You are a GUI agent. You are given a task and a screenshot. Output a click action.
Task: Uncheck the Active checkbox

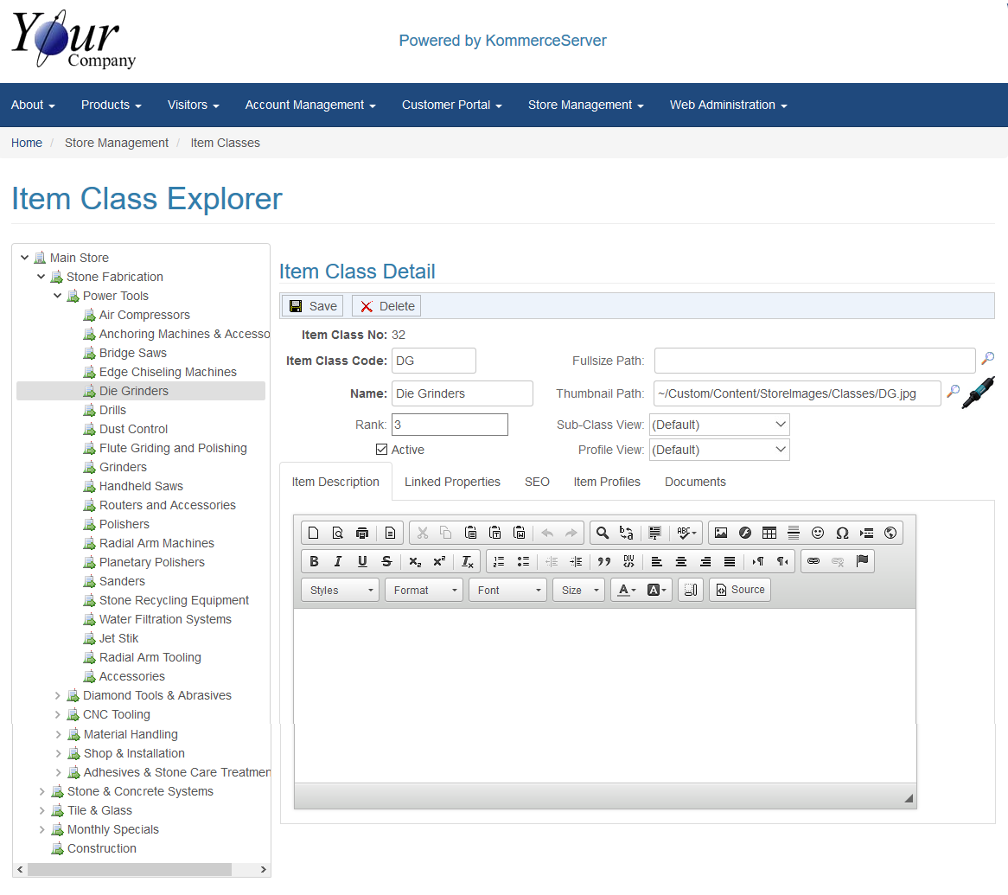point(381,450)
